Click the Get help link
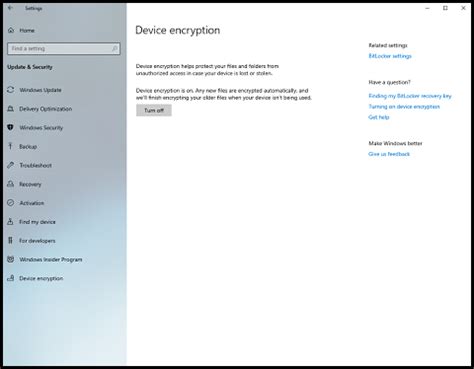This screenshot has width=474, height=369. click(x=379, y=117)
